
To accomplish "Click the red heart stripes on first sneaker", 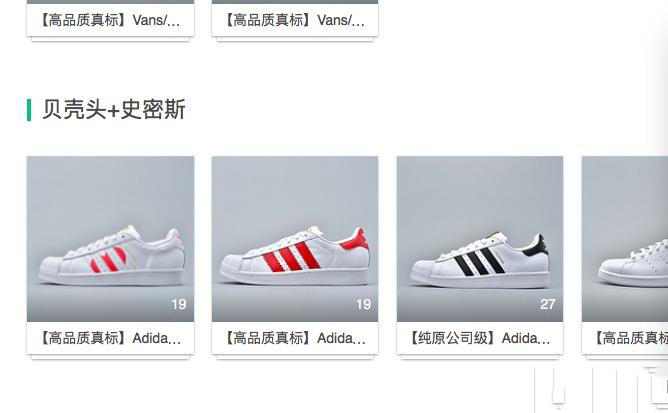I will 108,260.
